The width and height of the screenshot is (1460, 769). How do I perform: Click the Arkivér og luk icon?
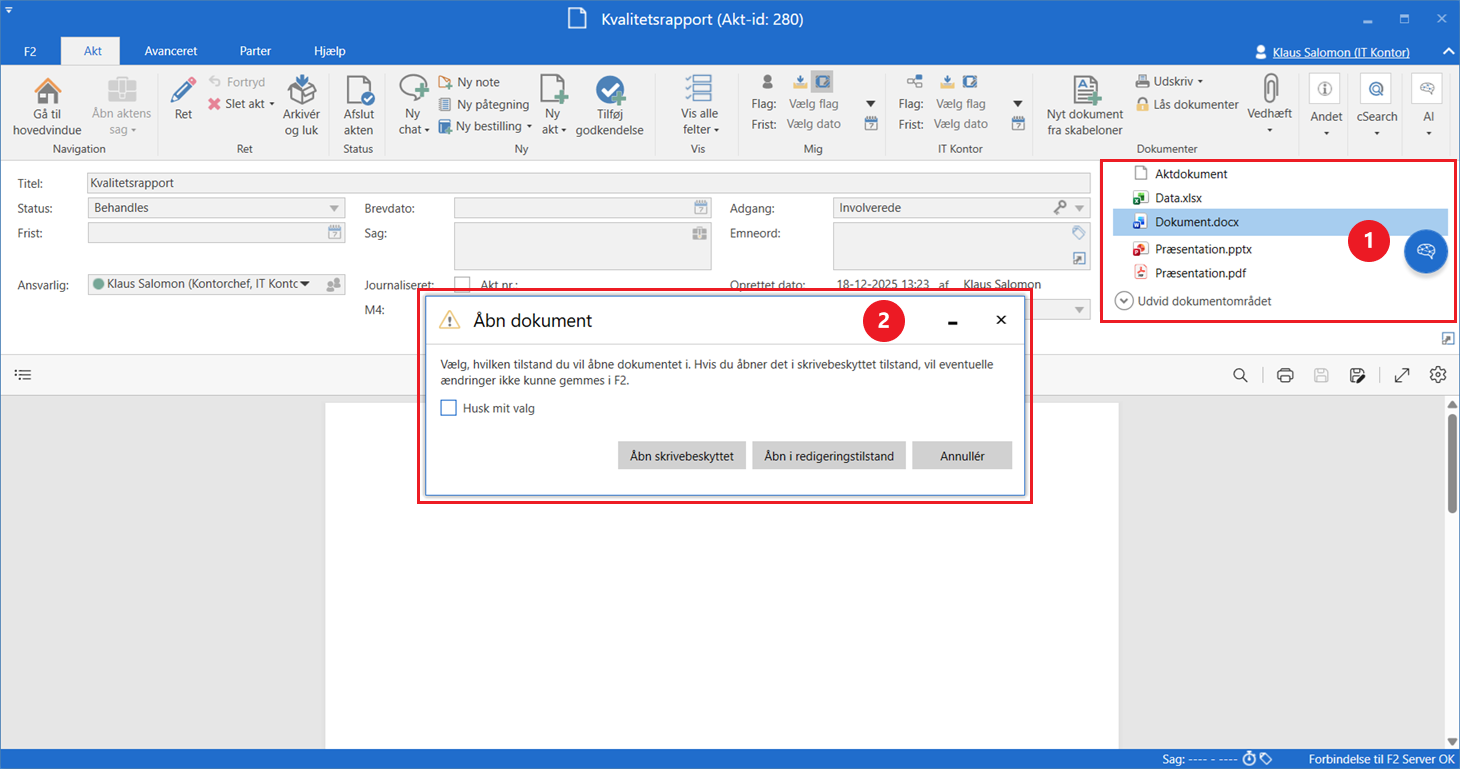[301, 91]
